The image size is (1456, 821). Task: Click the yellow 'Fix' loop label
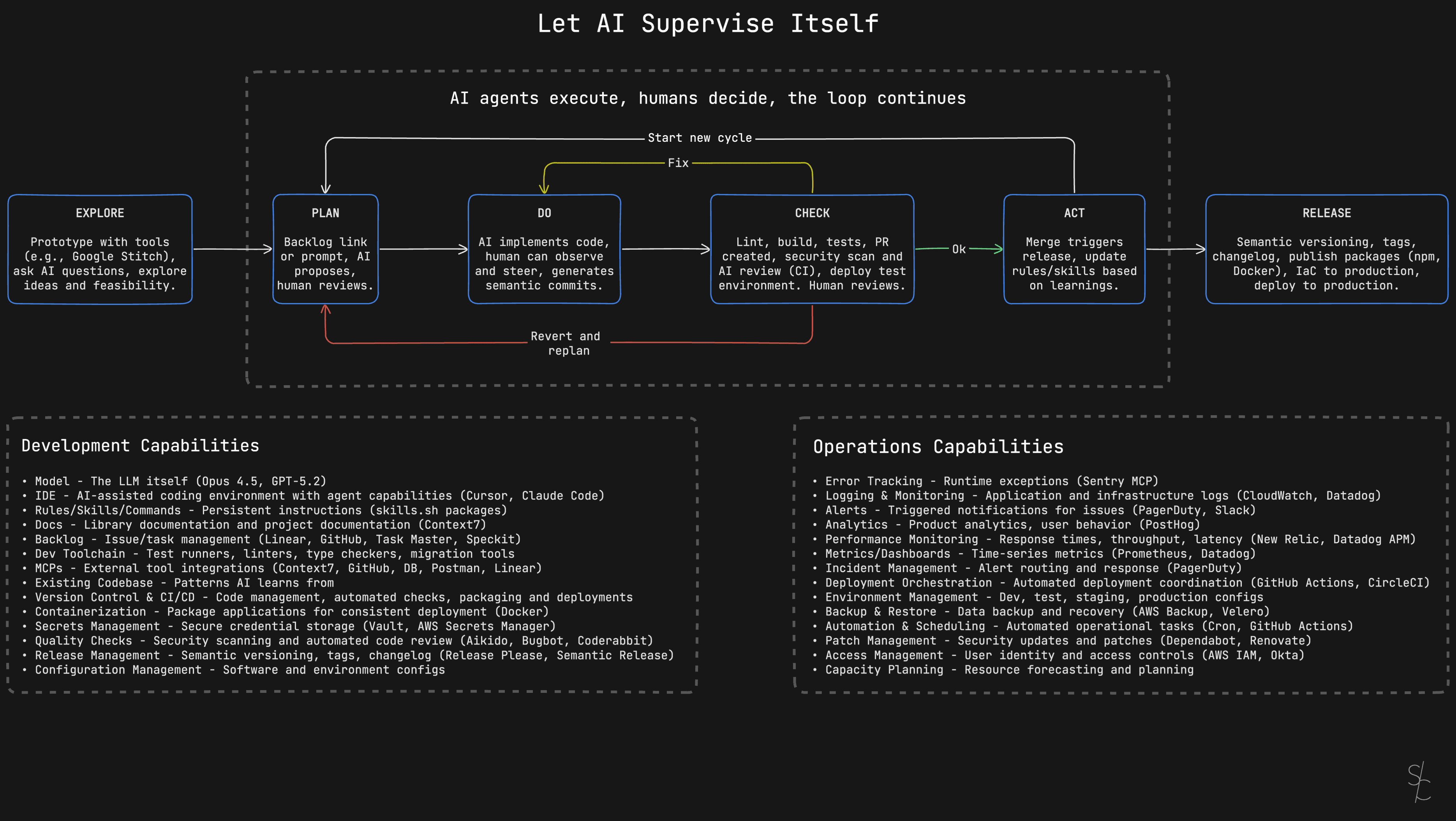coord(678,163)
